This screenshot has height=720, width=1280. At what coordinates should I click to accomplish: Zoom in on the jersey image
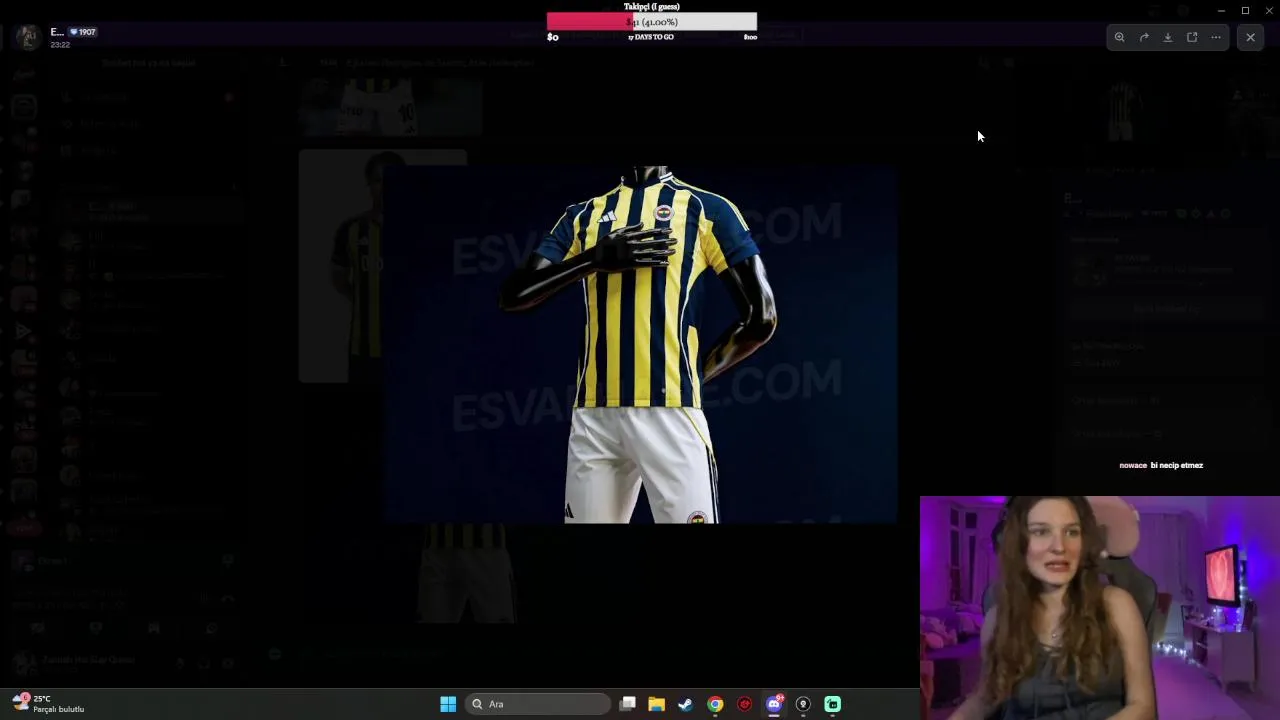(1120, 37)
